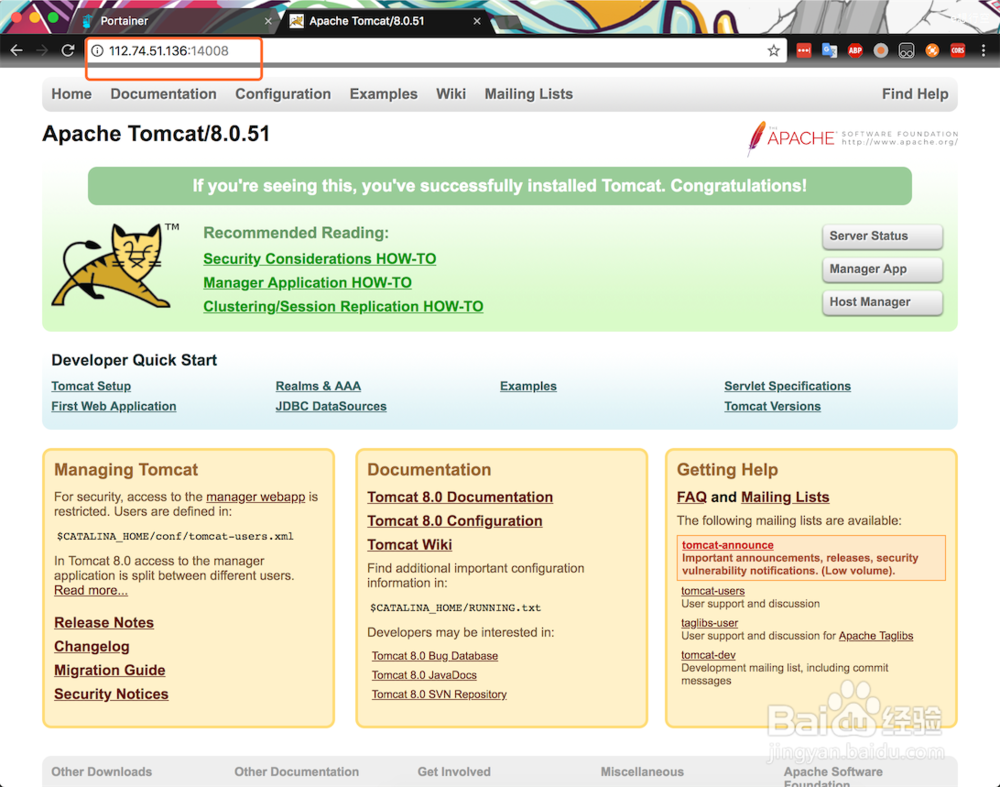Open the Migration Guide link
The width and height of the screenshot is (1000, 787).
[110, 670]
